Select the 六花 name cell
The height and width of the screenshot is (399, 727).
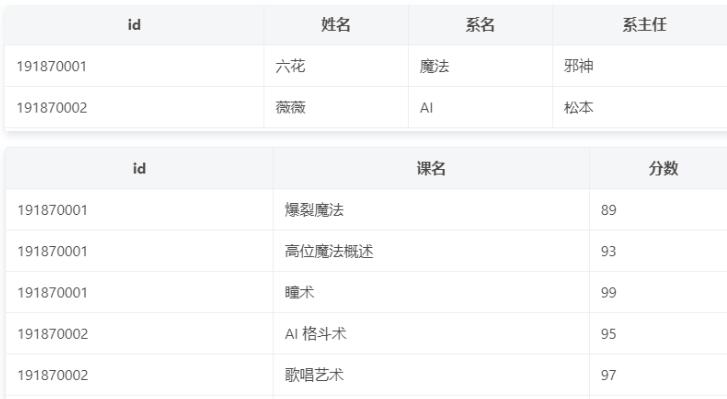(336, 66)
